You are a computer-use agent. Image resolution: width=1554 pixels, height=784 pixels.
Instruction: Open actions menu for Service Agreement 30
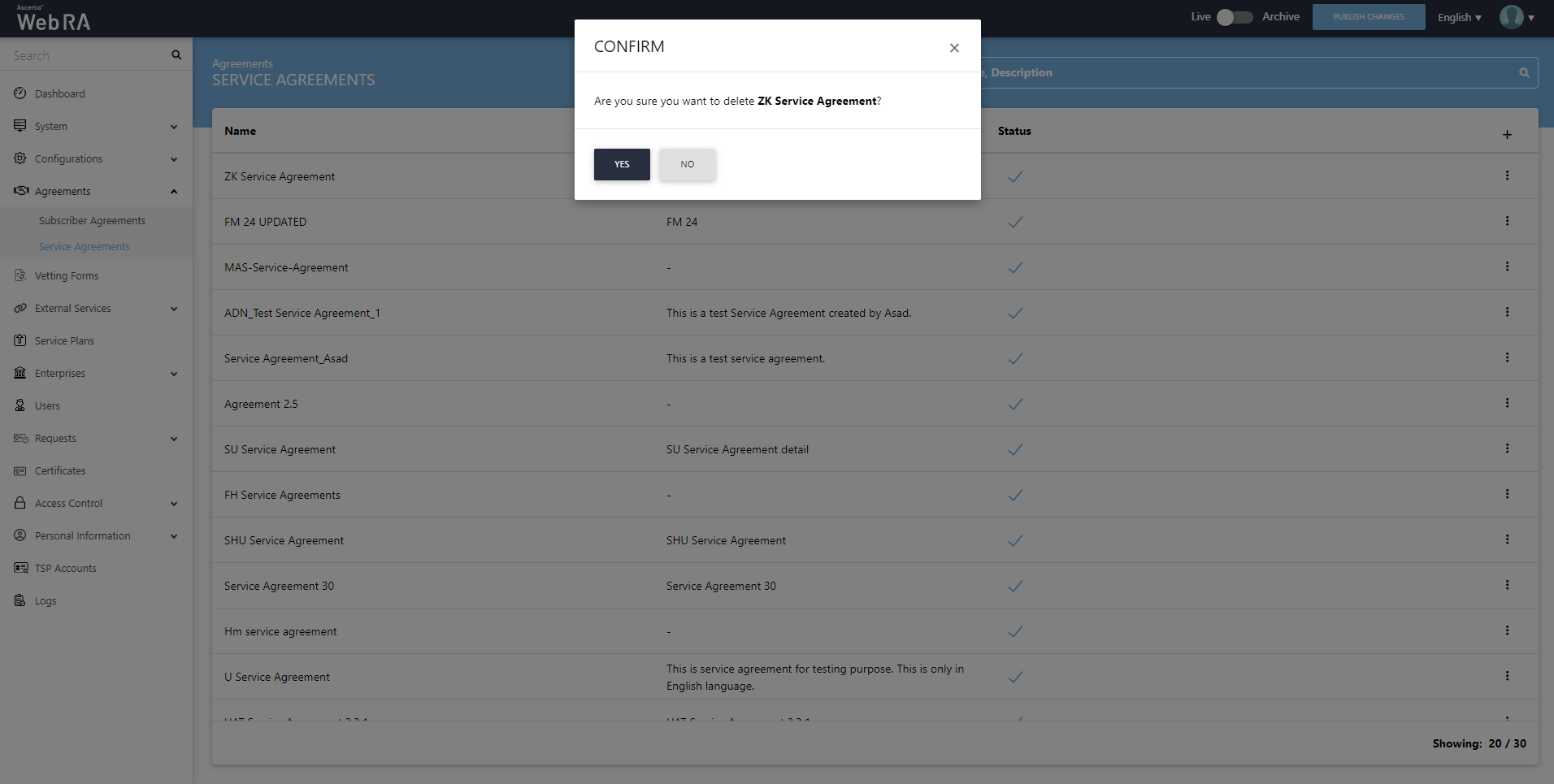point(1507,585)
